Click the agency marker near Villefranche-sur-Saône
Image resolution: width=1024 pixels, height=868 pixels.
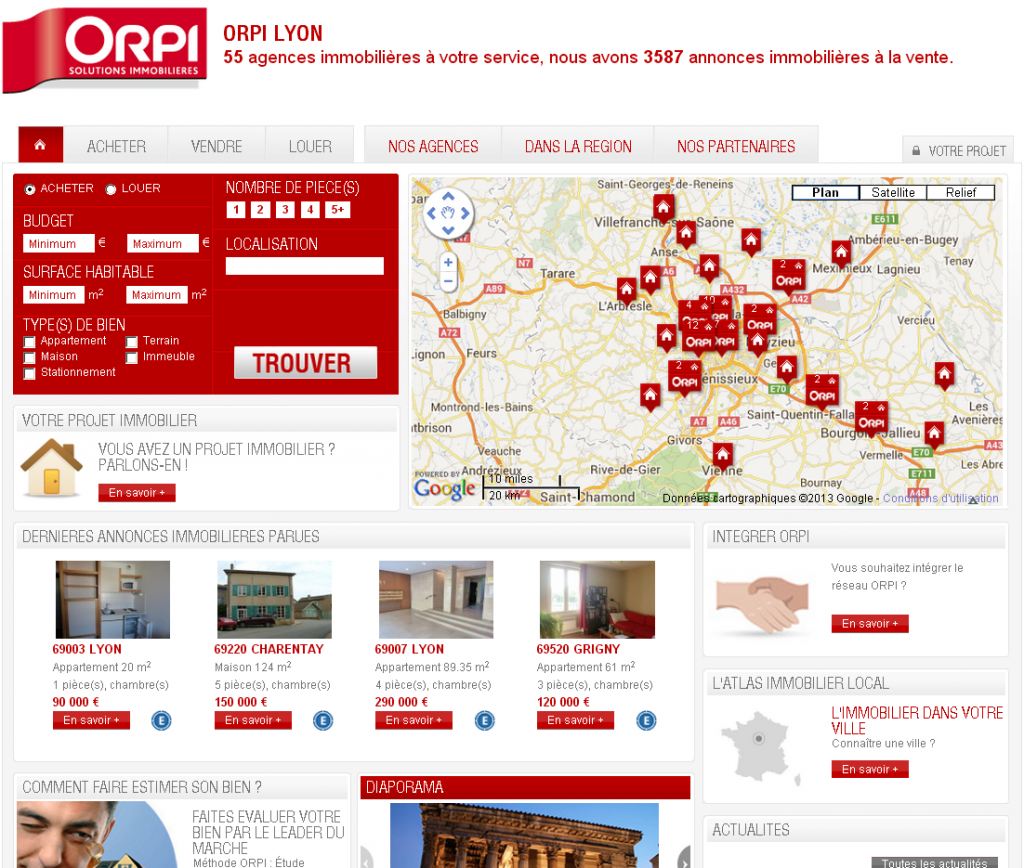click(x=664, y=208)
